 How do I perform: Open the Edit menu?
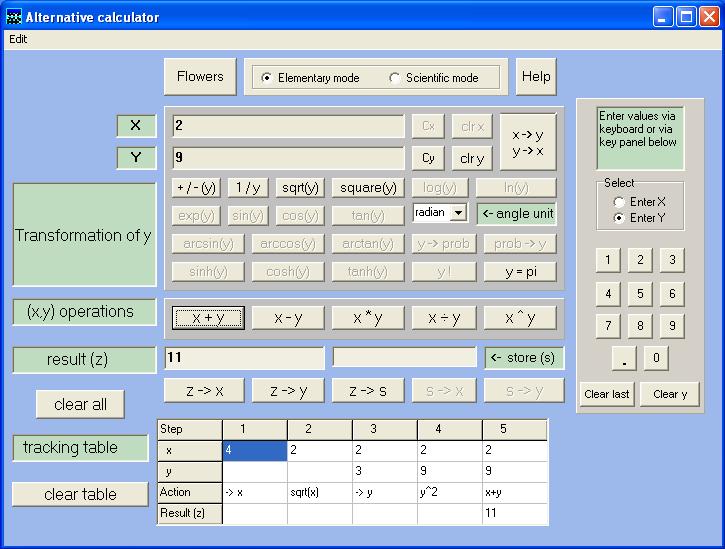click(x=18, y=39)
